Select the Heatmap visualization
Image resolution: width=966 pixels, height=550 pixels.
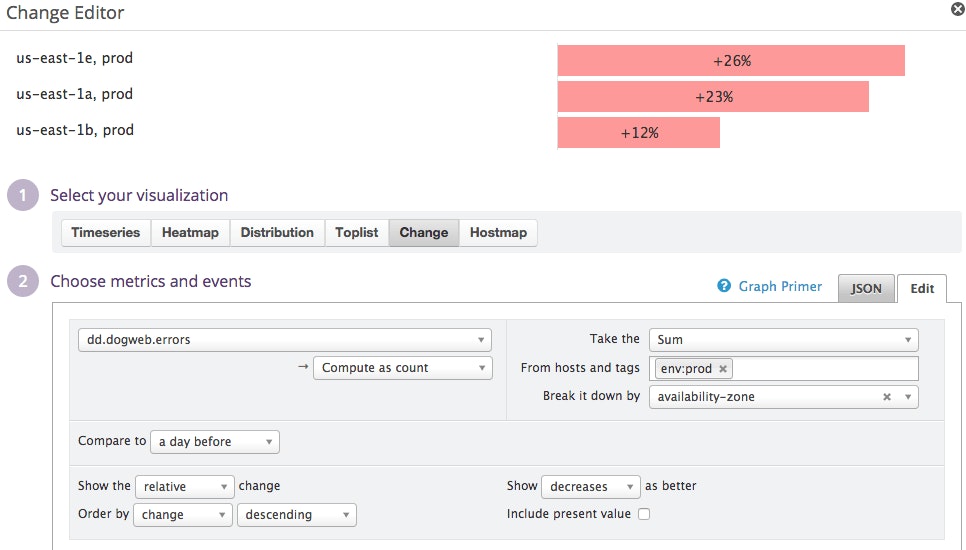[190, 233]
